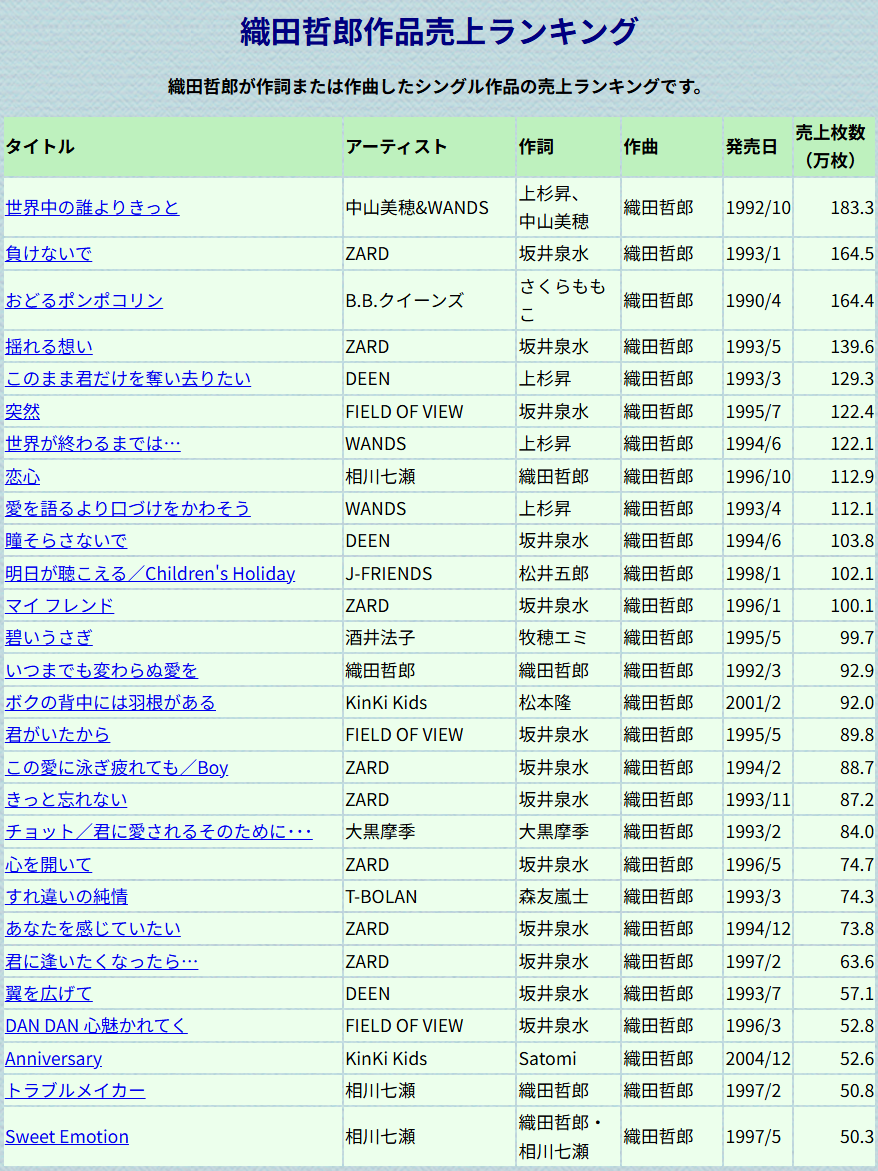The width and height of the screenshot is (878, 1171).
Task: Click the DAN DAN 心魅かれてく link
Action: 96,1026
